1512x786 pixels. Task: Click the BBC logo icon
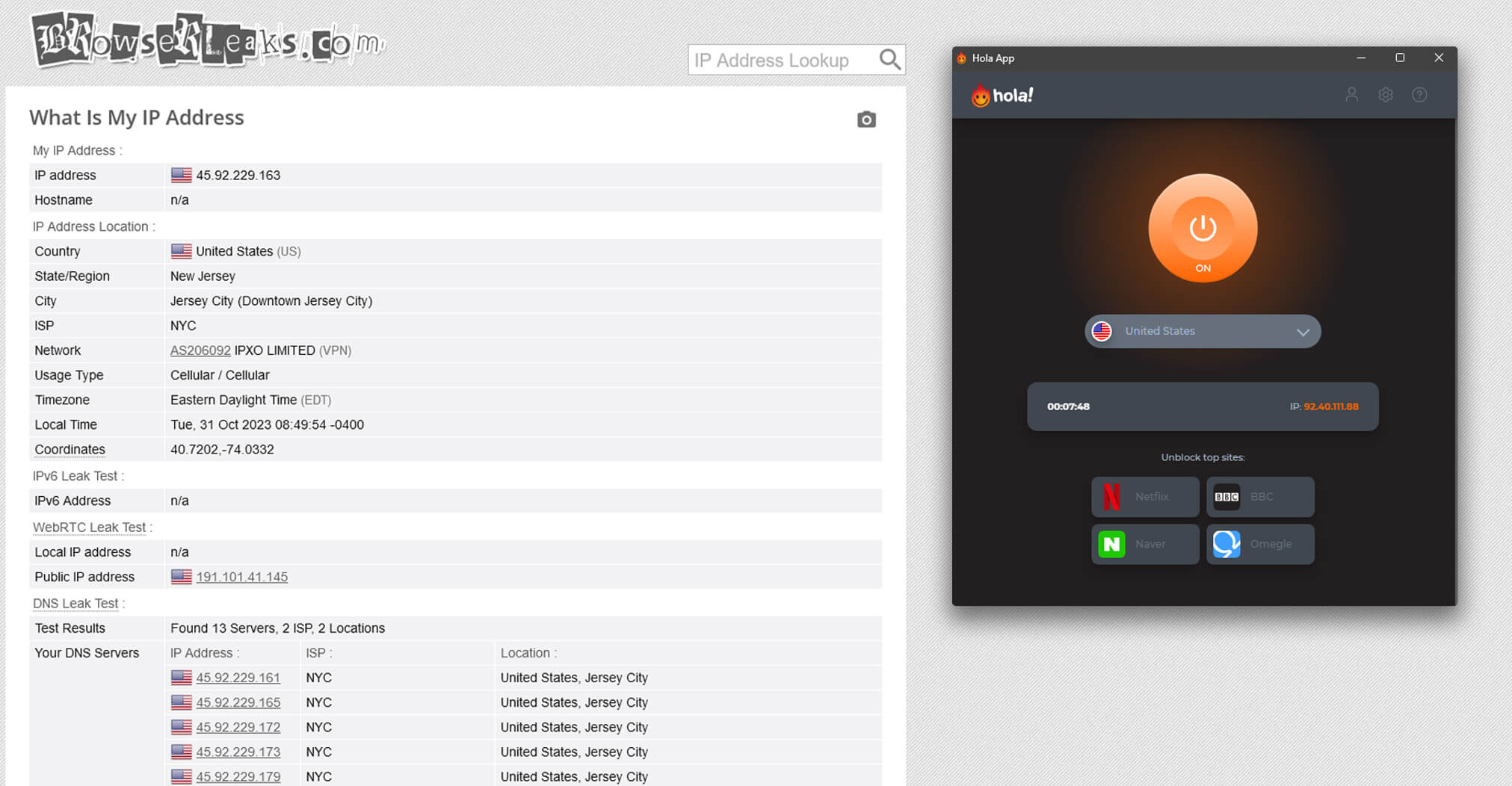point(1226,497)
